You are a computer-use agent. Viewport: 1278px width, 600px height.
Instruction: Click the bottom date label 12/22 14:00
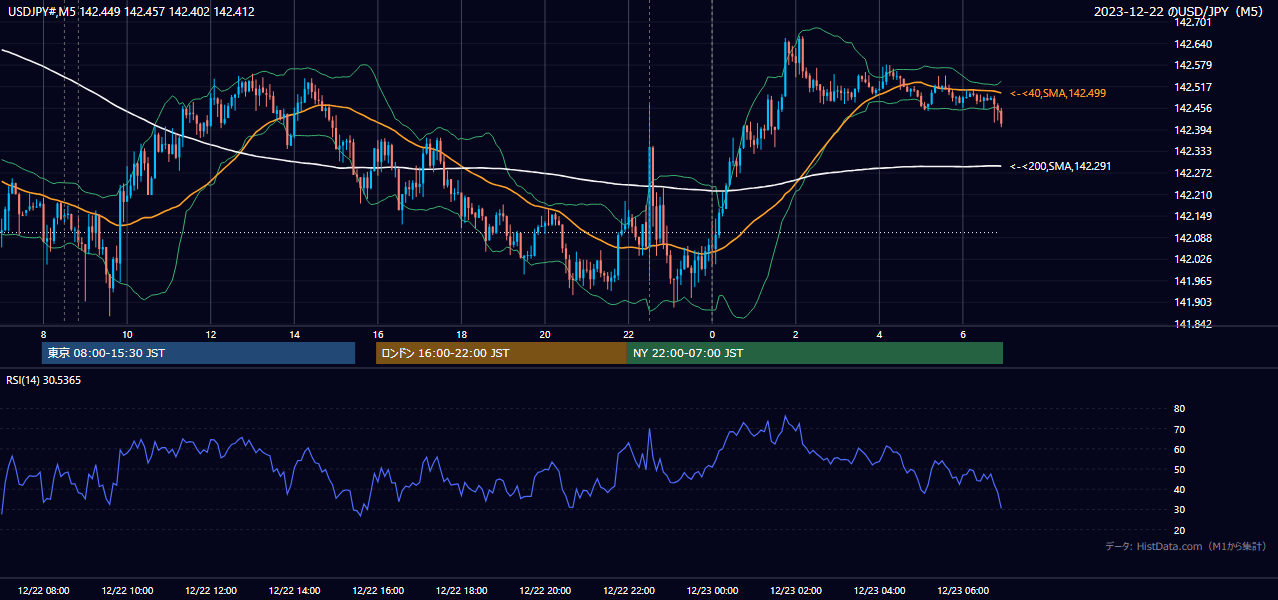(294, 591)
